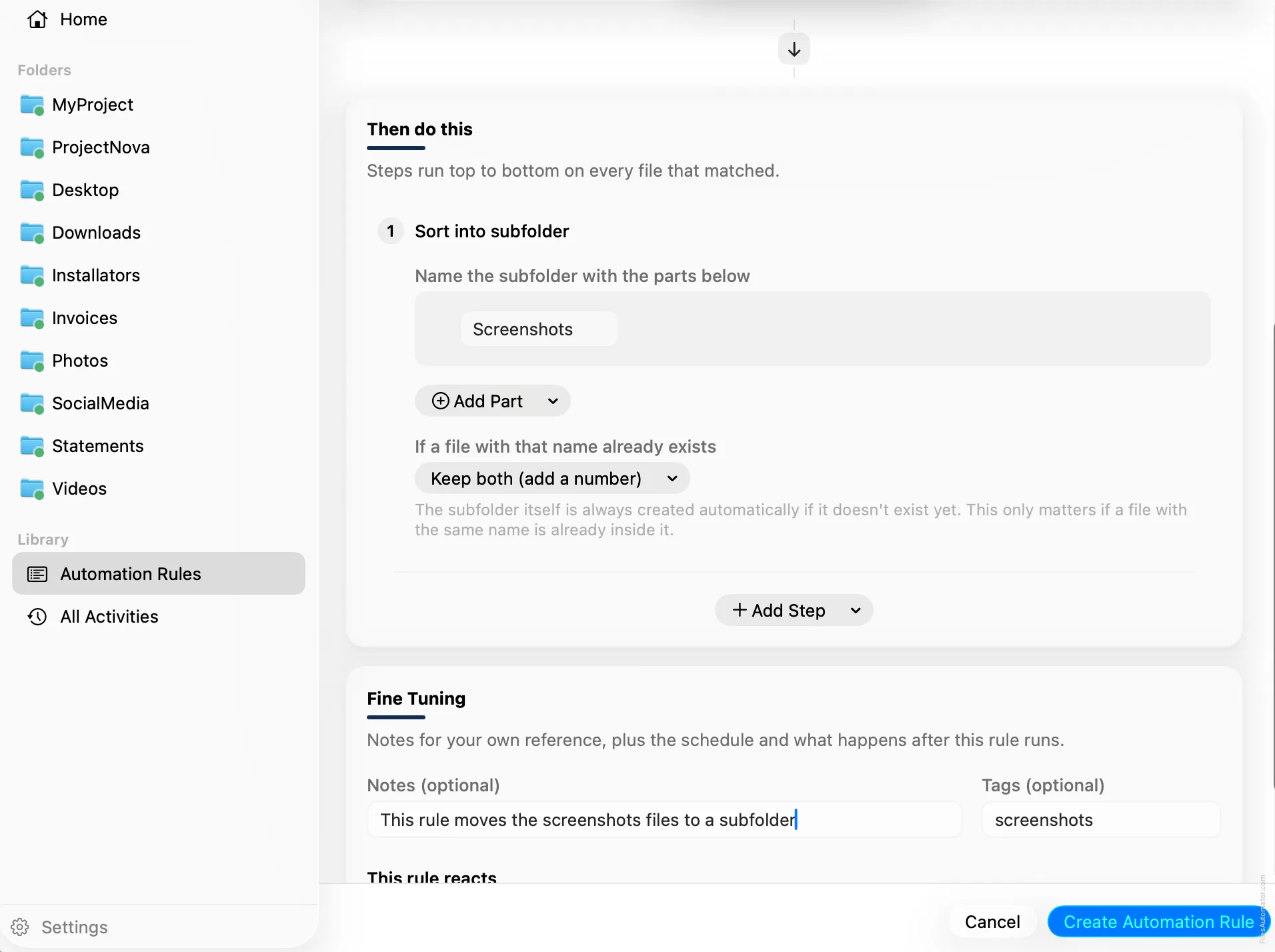Open Automation Rules in the Library
1275x952 pixels.
[159, 573]
